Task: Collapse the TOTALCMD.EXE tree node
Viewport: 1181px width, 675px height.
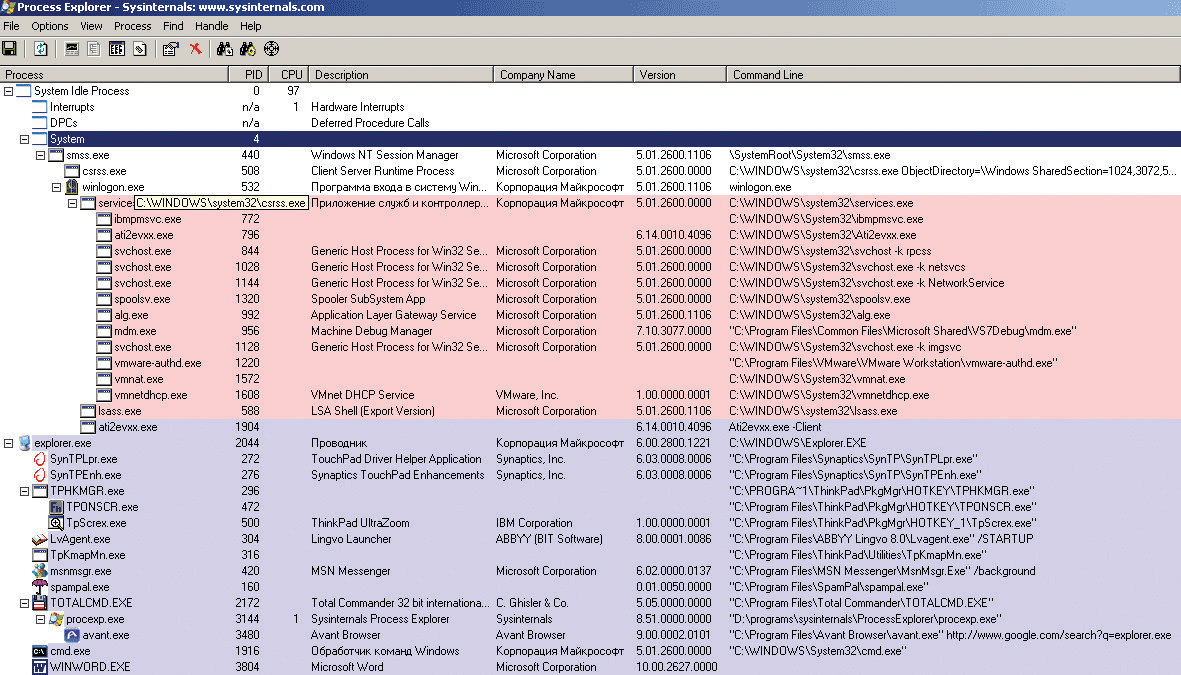Action: point(24,603)
